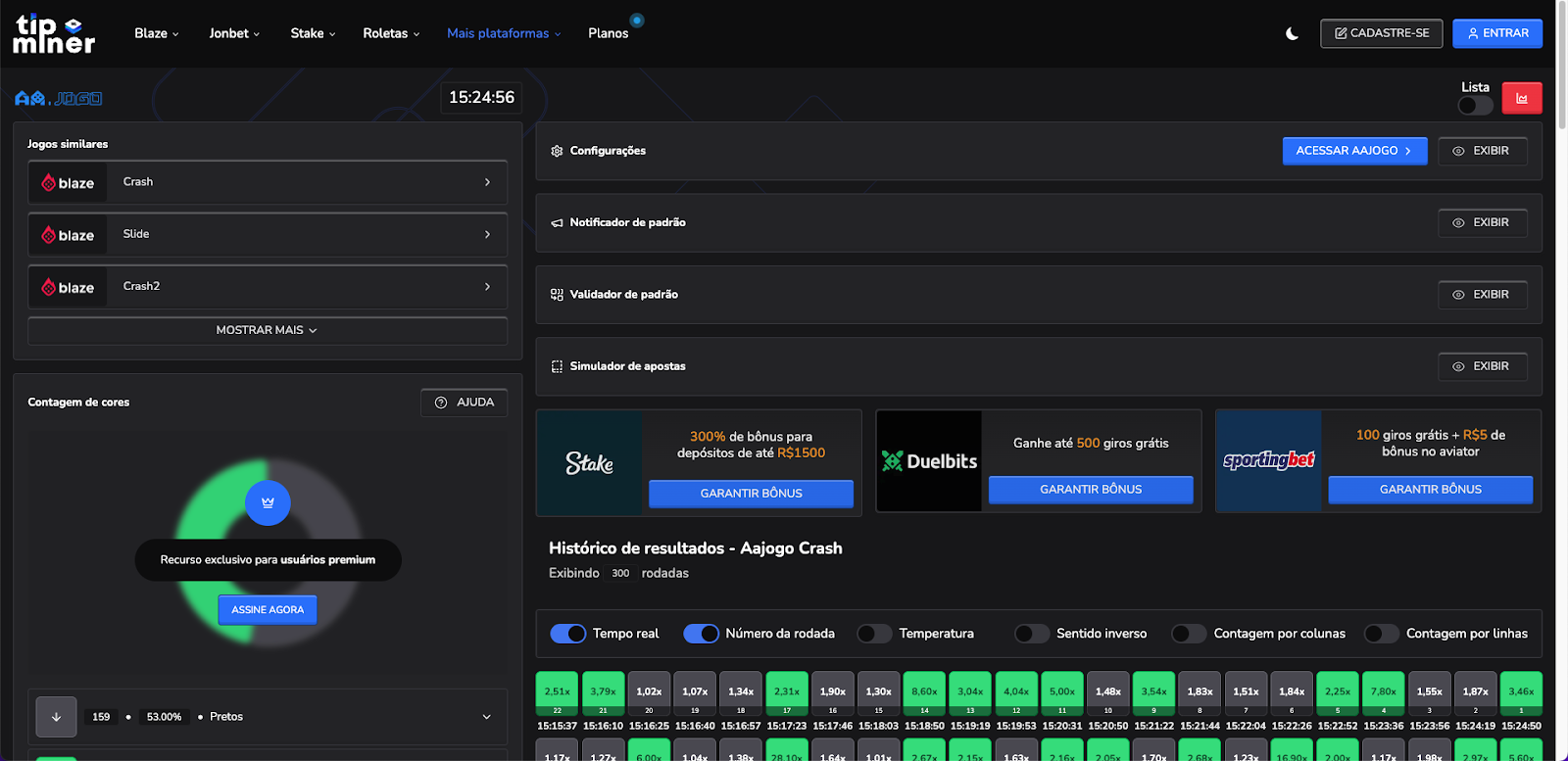This screenshot has height=761, width=1568.
Task: Enable the Temperatura toggle
Action: 874,634
